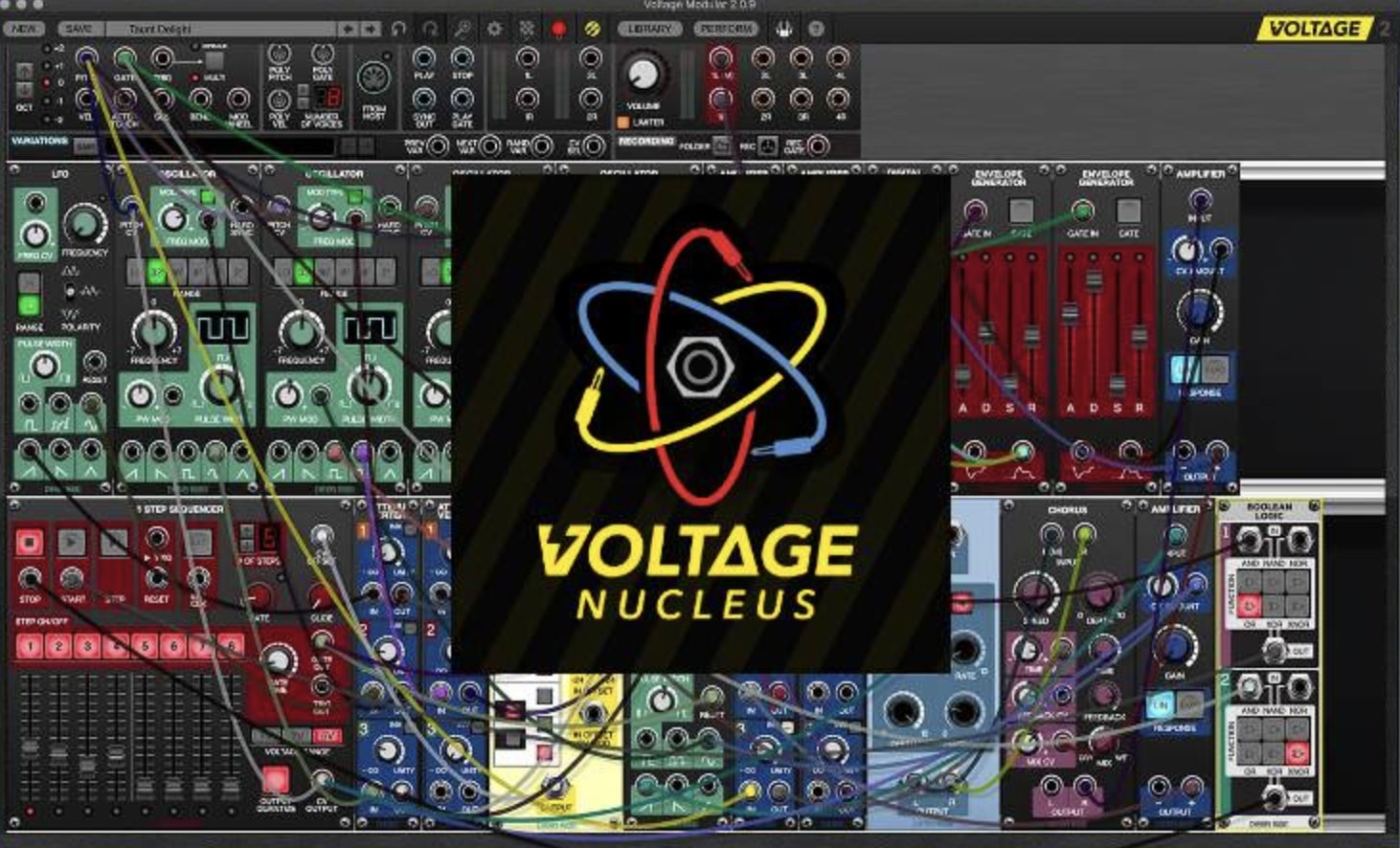Click the yellow striped round icon
The width and height of the screenshot is (1400, 848).
pos(592,29)
